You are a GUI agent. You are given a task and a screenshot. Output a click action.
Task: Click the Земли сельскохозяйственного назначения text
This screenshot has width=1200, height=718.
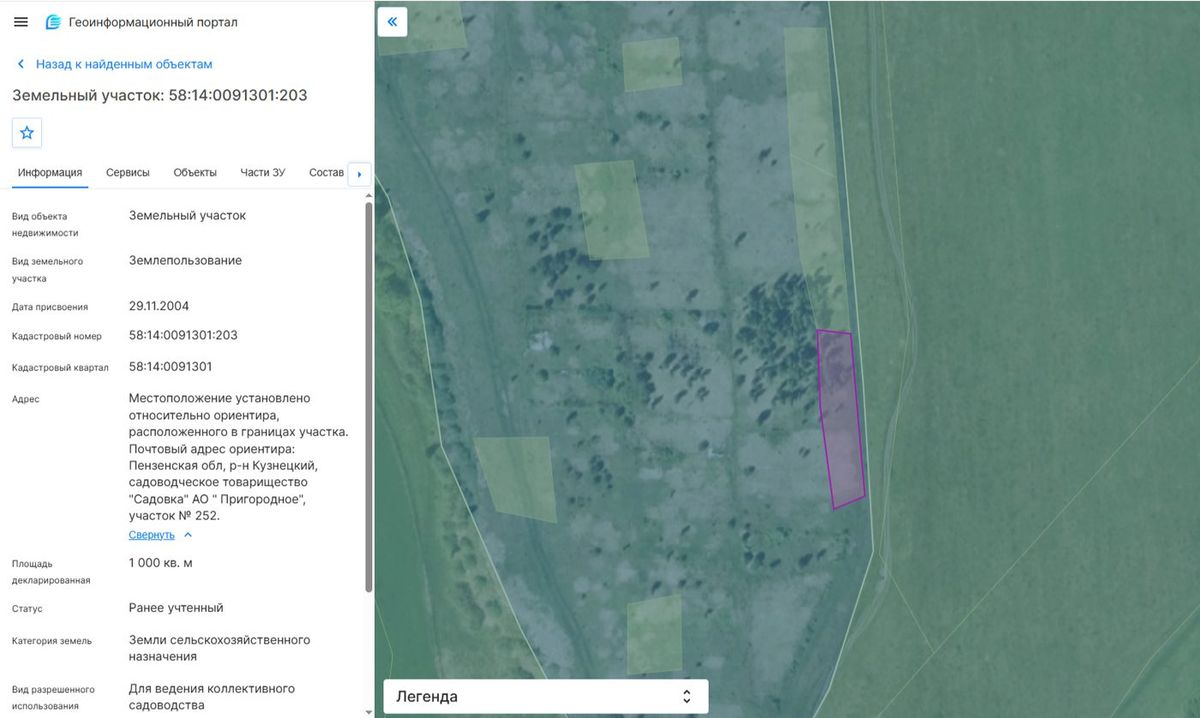pos(220,648)
